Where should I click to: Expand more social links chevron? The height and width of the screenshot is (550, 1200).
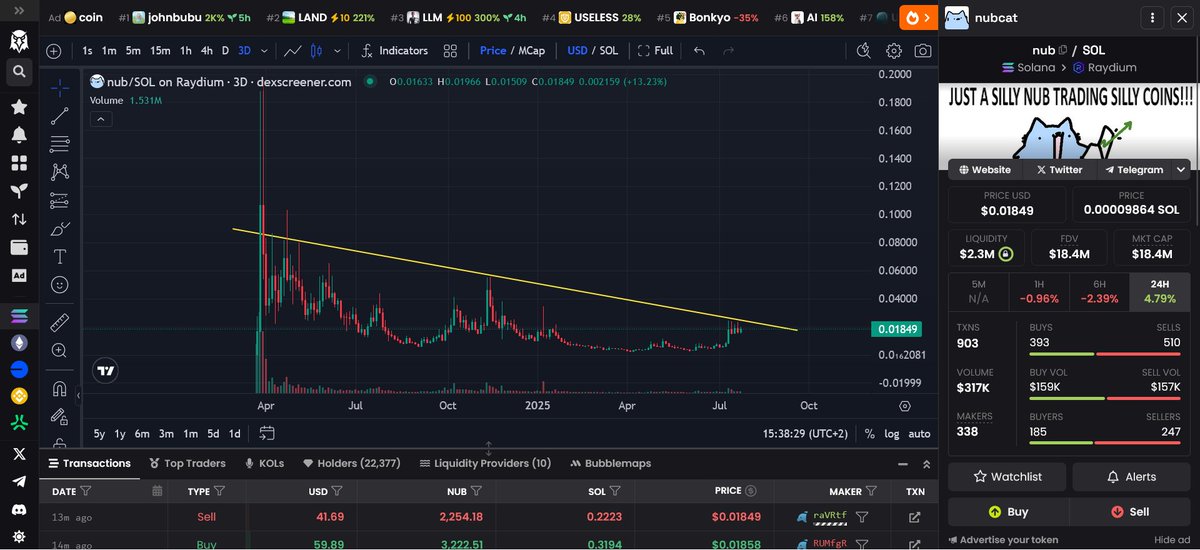click(1181, 170)
